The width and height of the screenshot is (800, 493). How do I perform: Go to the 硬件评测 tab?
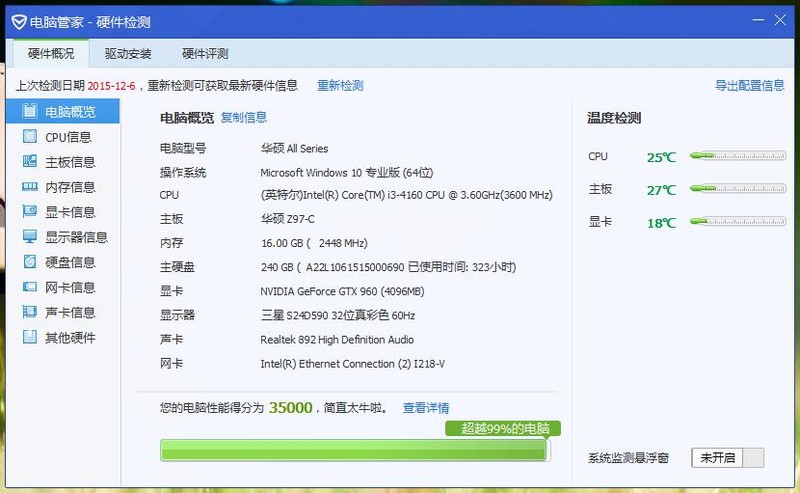coord(205,54)
